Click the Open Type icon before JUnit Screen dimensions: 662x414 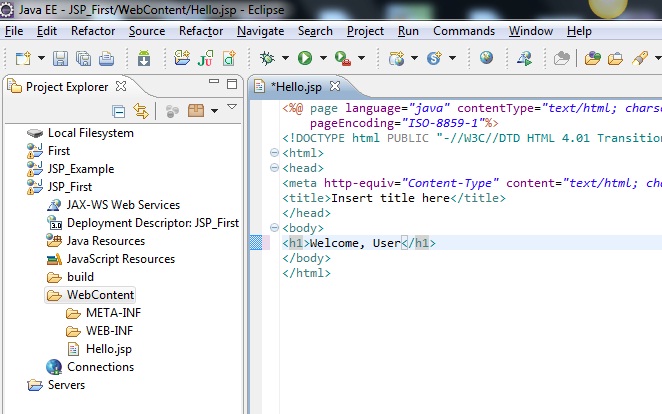click(x=182, y=58)
